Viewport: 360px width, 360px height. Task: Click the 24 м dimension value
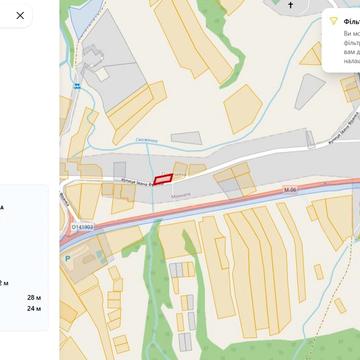(x=34, y=308)
